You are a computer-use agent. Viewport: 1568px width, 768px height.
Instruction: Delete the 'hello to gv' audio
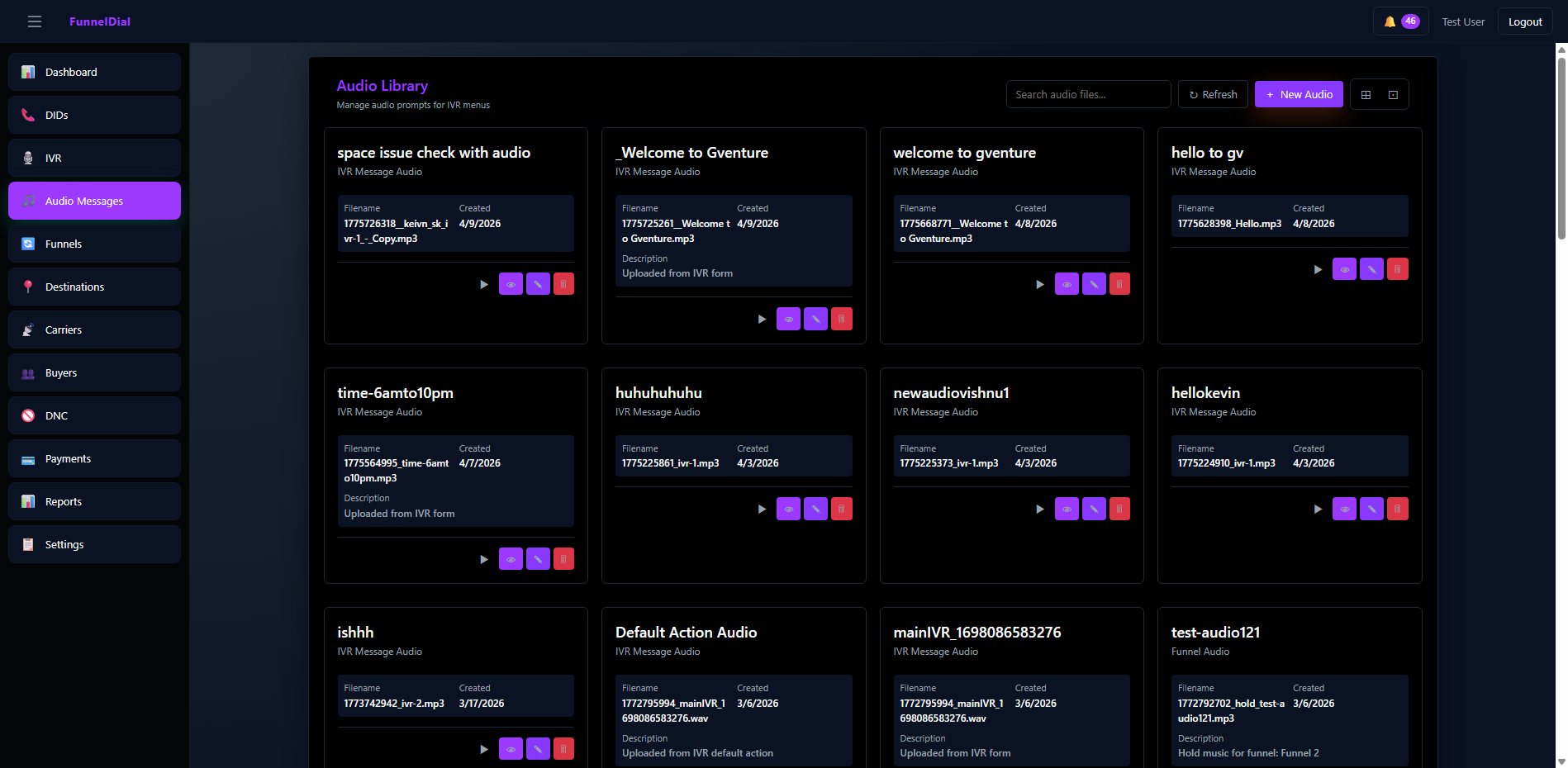click(1397, 269)
